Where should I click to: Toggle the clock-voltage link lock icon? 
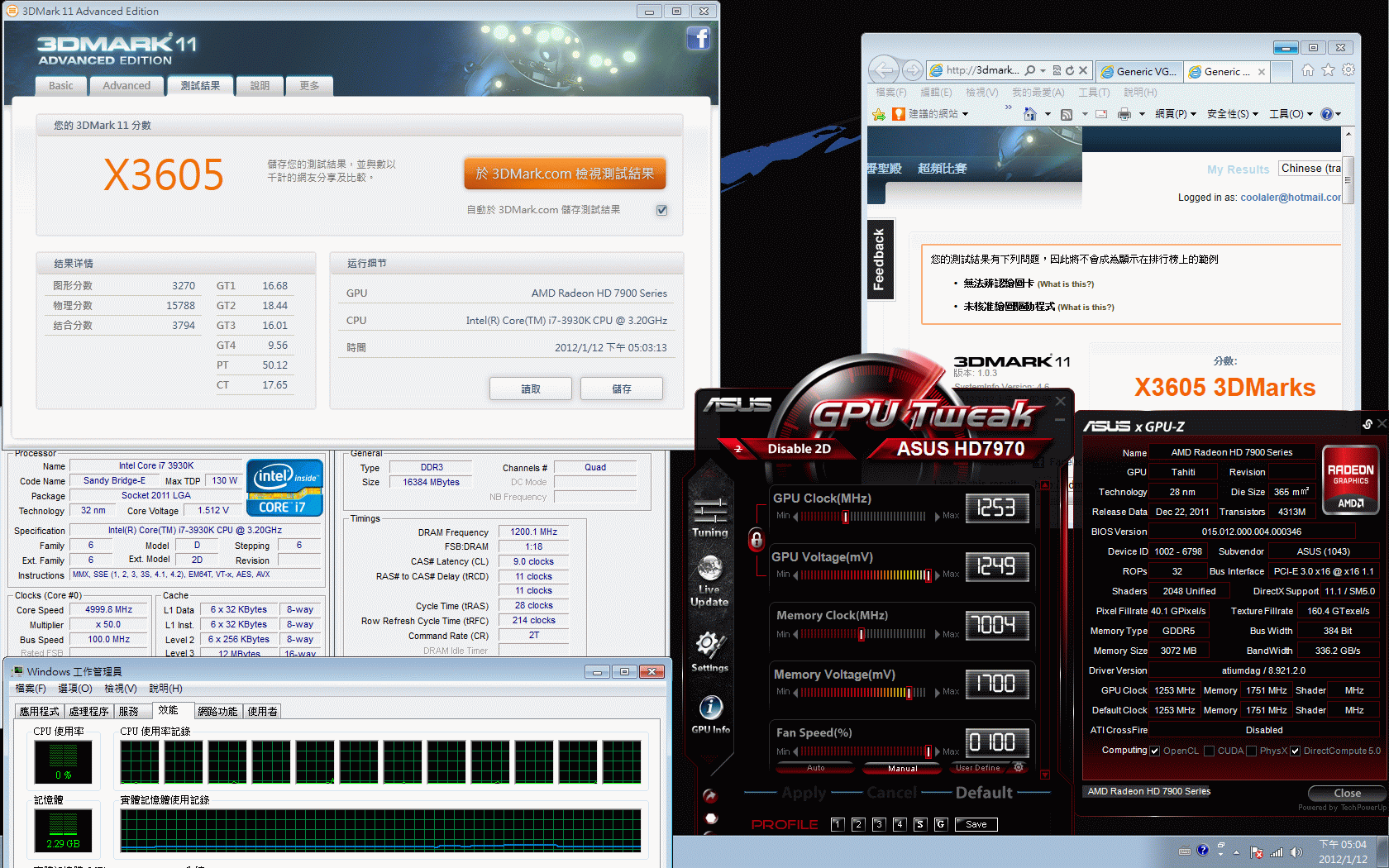[x=757, y=540]
